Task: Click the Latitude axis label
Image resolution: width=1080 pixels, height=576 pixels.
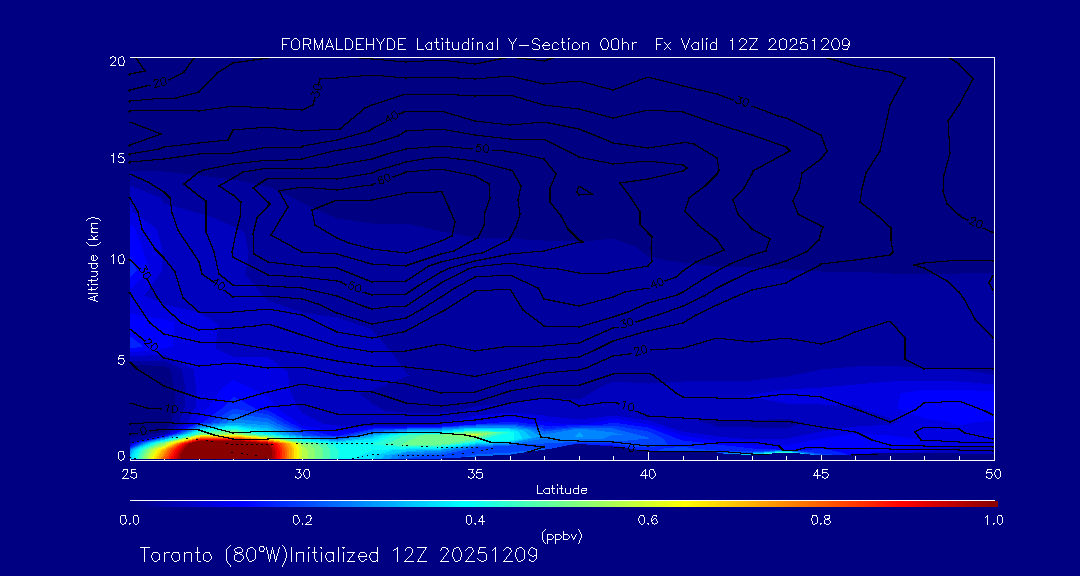Action: (561, 489)
